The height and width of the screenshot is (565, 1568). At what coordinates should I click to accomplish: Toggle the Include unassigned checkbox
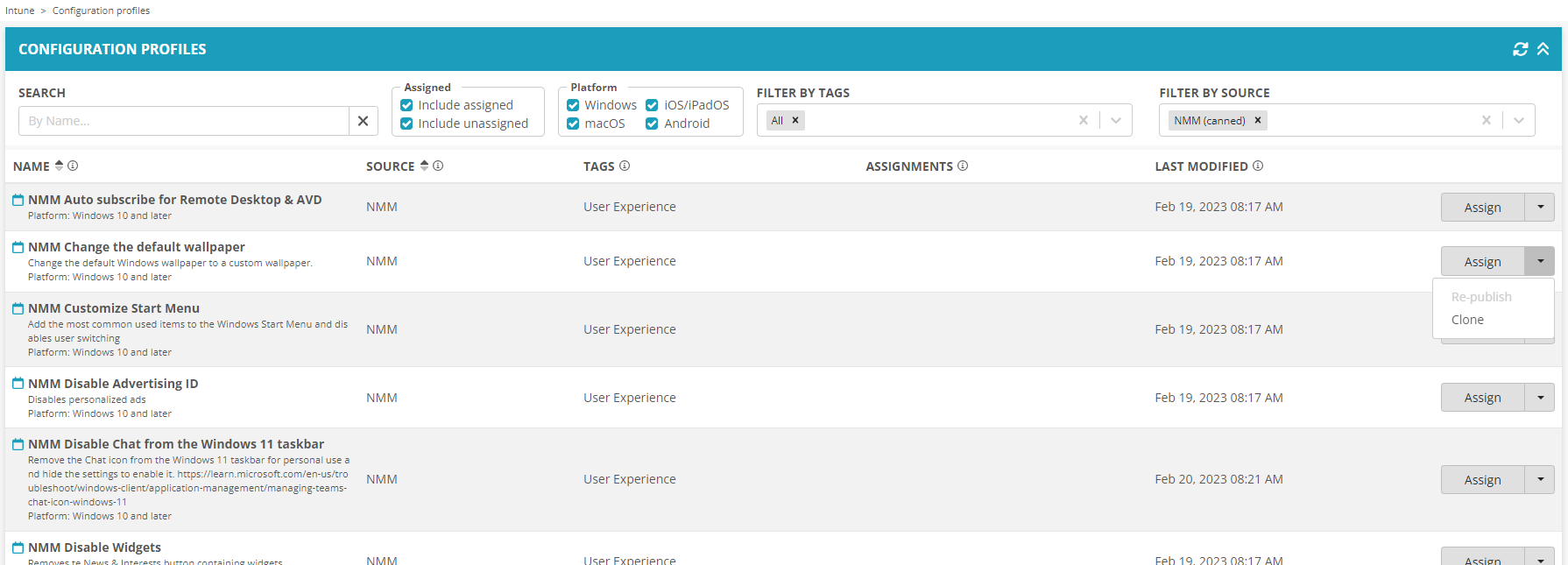coord(406,124)
